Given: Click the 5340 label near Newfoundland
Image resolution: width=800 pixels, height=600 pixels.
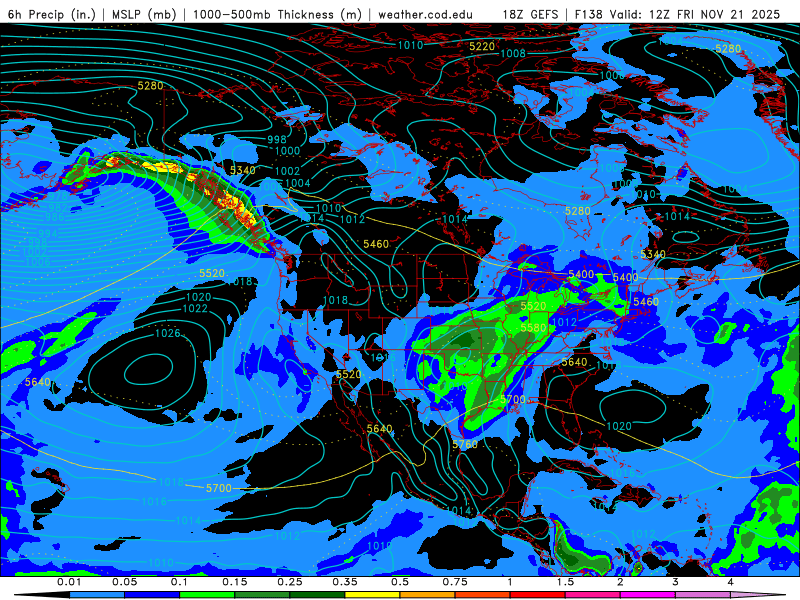Looking at the screenshot, I should click(x=653, y=254).
